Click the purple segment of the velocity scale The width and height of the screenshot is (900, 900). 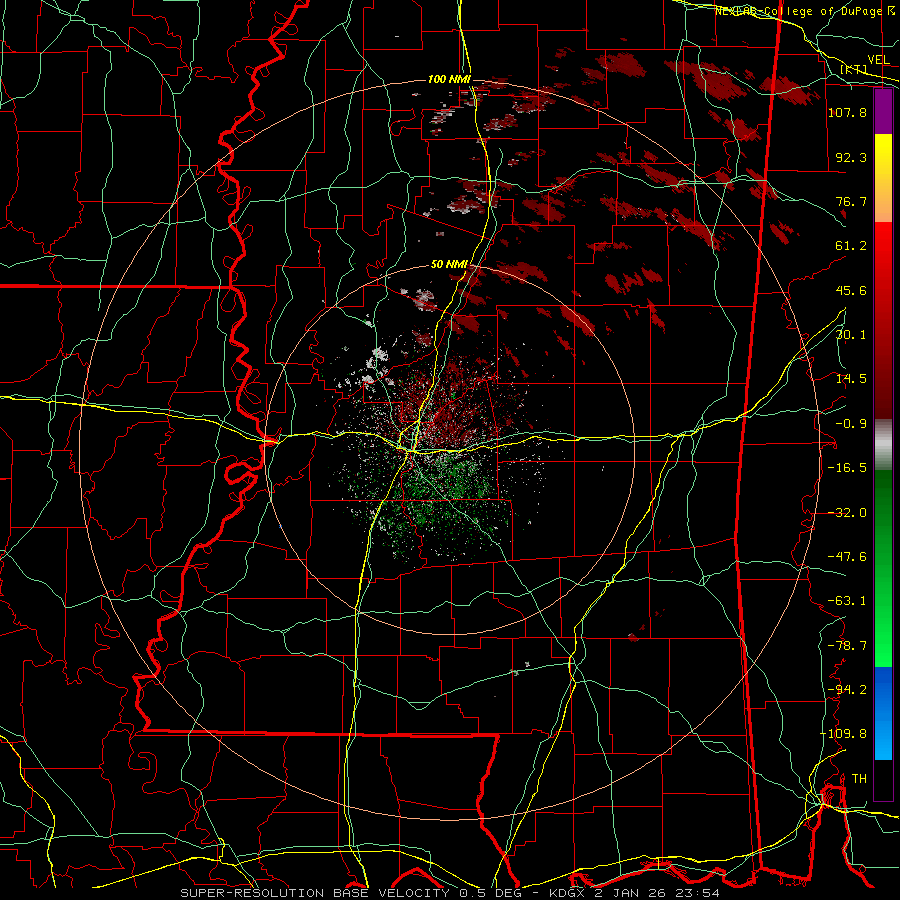click(883, 111)
